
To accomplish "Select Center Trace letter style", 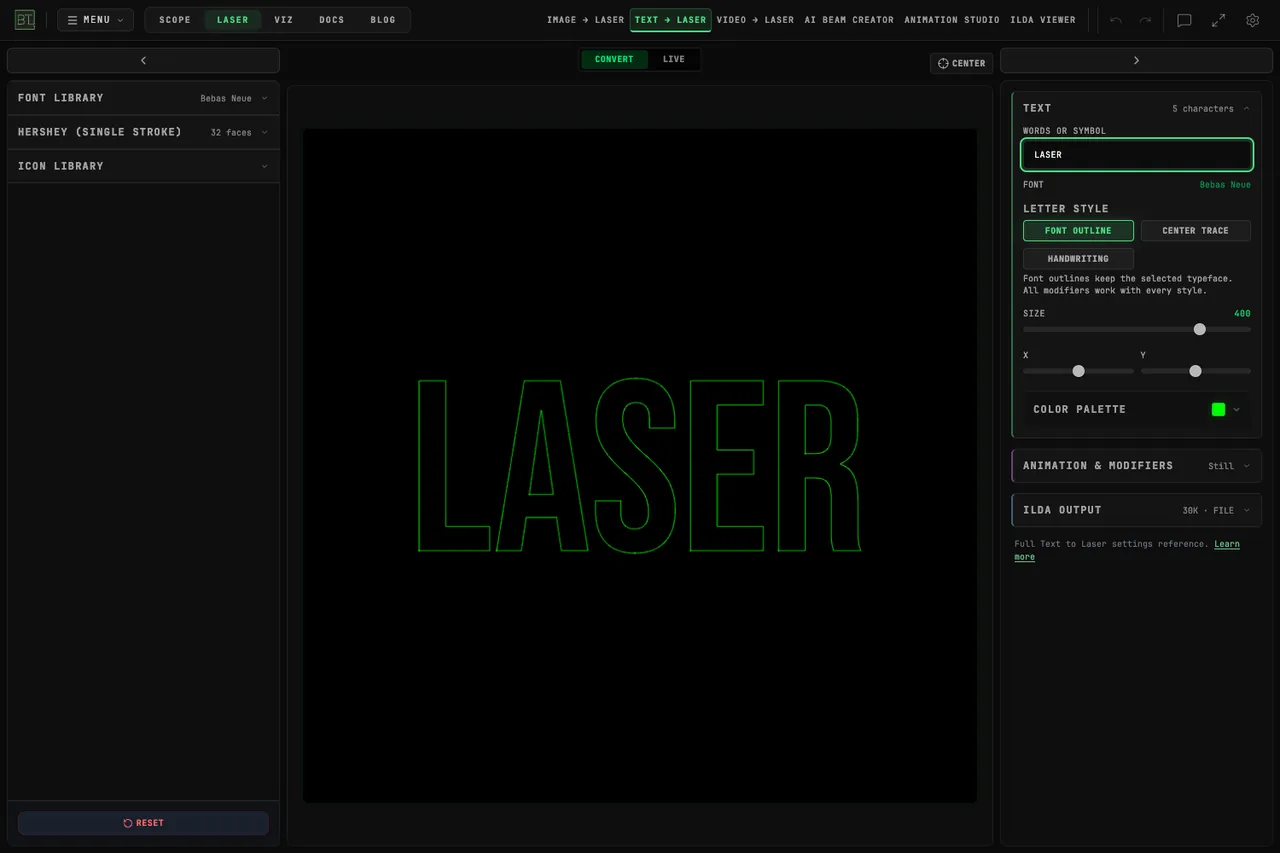I will 1195,231.
